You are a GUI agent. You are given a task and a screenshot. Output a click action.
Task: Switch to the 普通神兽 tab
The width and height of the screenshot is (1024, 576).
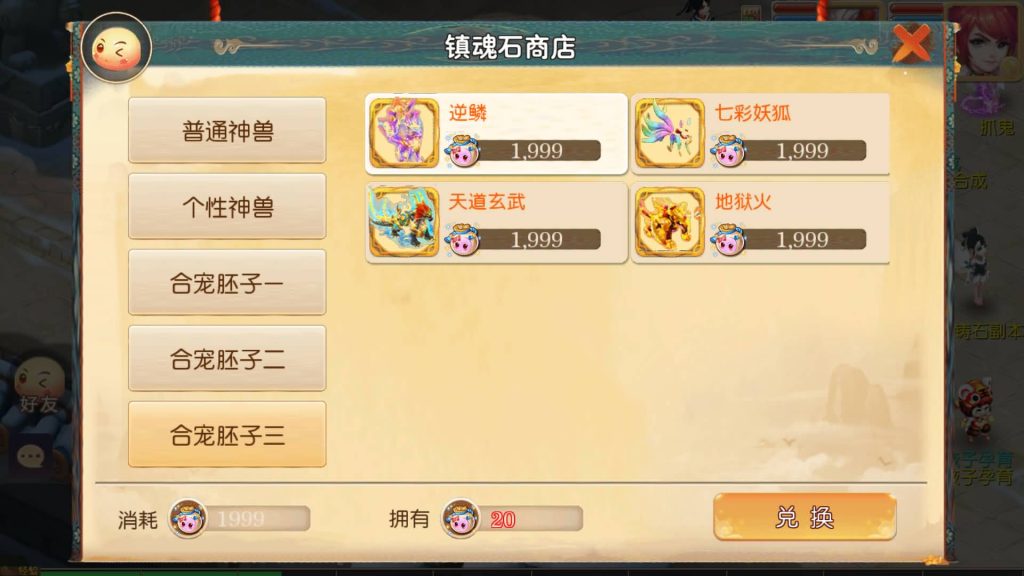pyautogui.click(x=227, y=131)
